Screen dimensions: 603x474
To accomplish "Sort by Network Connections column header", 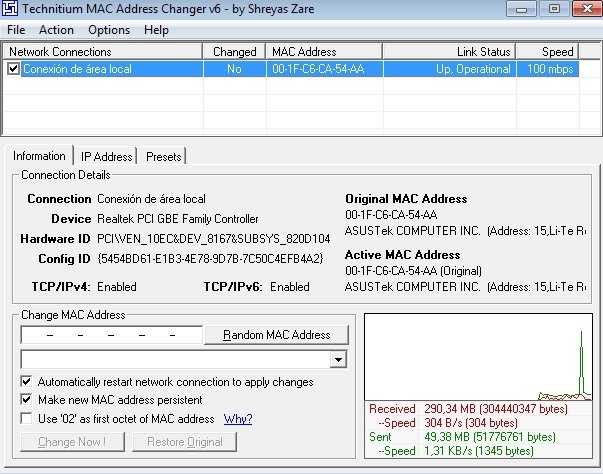I will click(103, 52).
